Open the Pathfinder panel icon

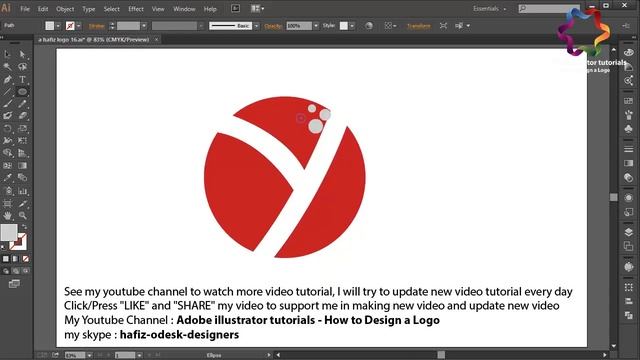[x=629, y=315]
